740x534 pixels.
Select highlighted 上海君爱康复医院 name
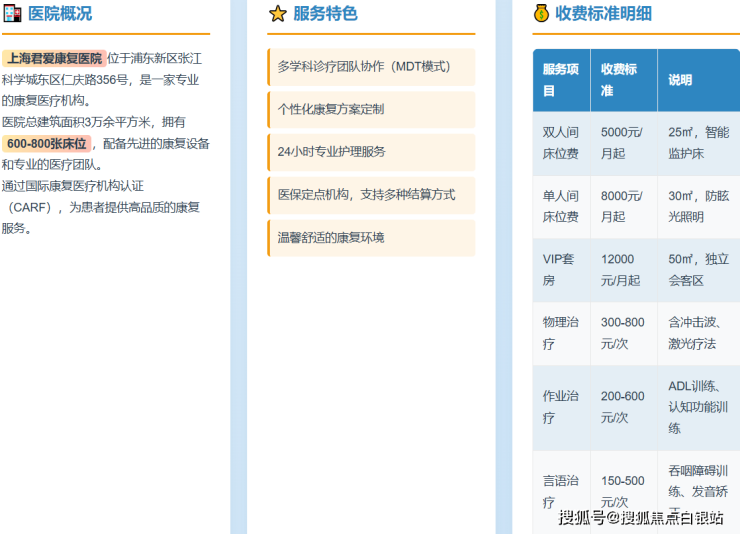pyautogui.click(x=54, y=58)
